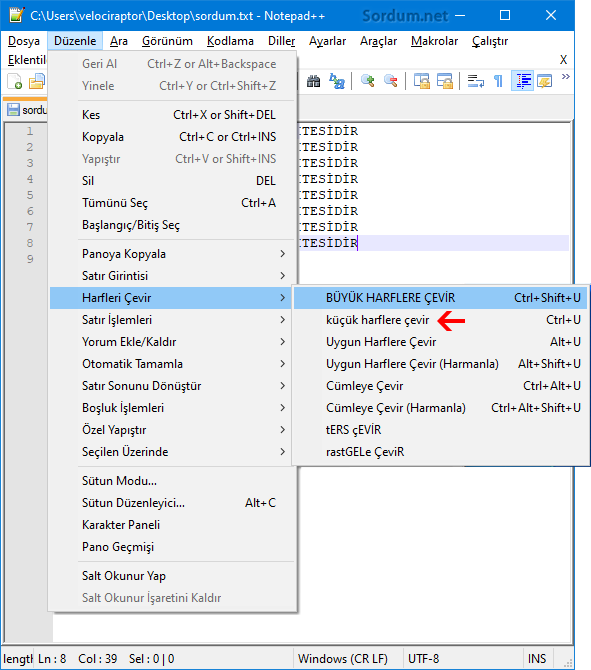Click the Open file folder icon
591x670 pixels.
[x=37, y=81]
